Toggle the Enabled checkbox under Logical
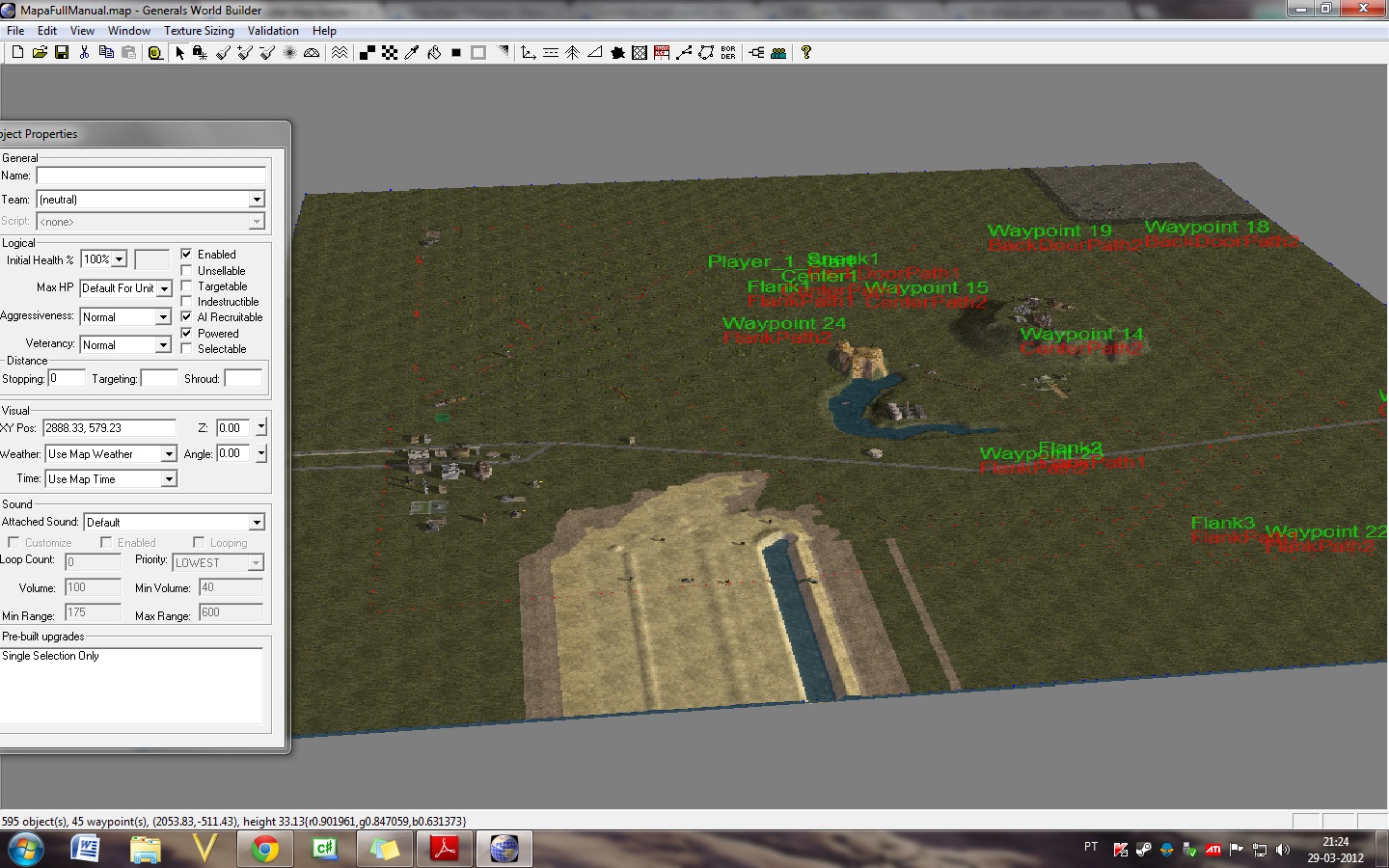Screen dimensions: 1389x868 [x=187, y=255]
